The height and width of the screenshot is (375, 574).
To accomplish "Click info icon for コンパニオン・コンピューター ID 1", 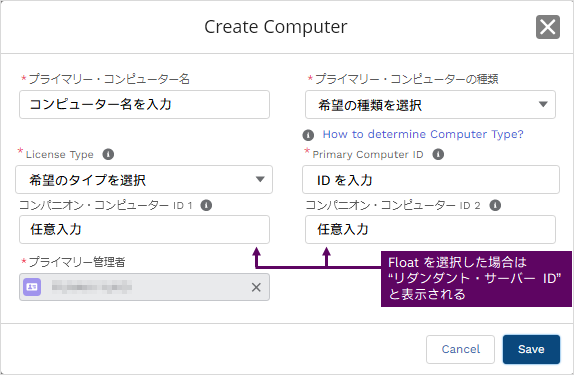I will (206, 205).
